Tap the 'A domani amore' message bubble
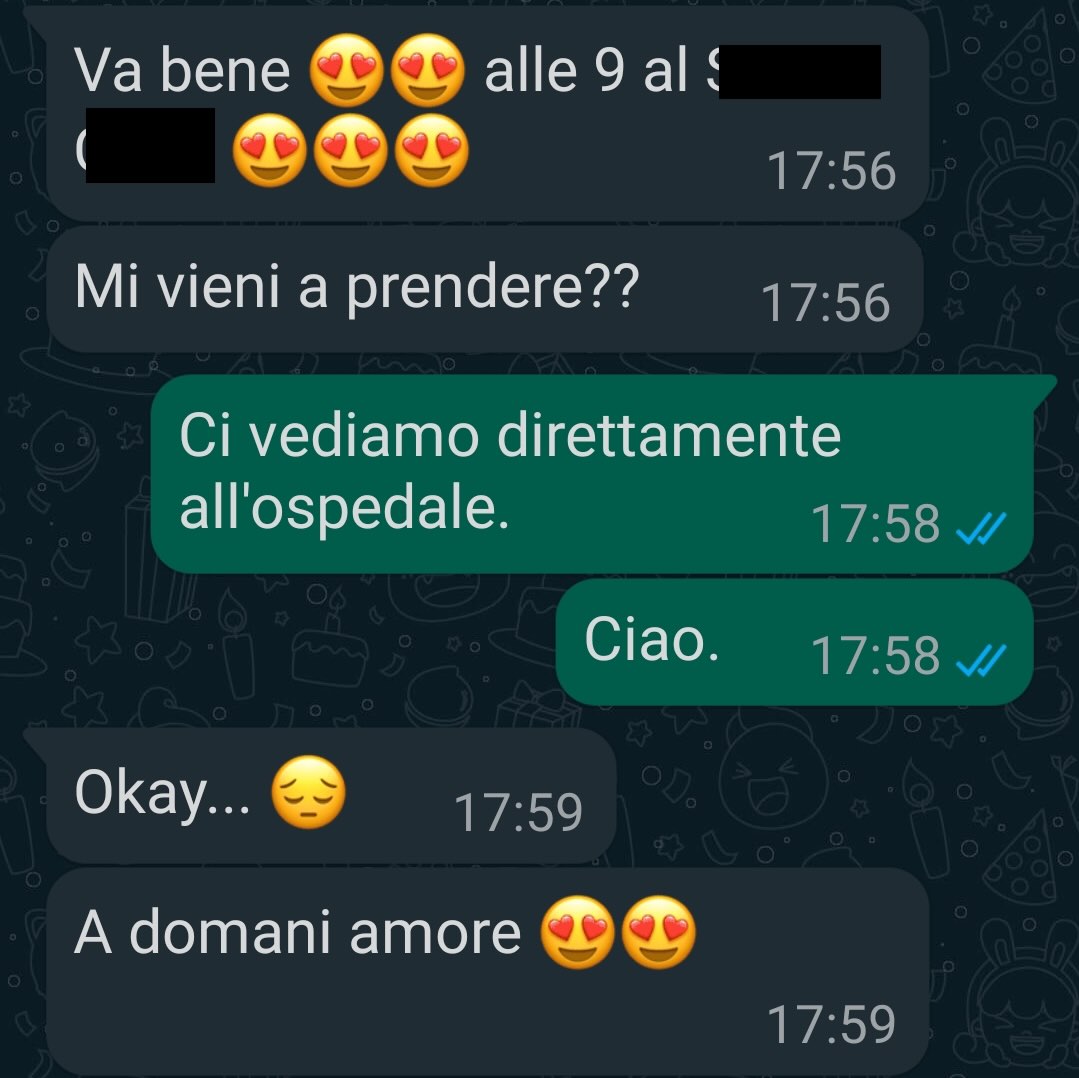 (487, 971)
